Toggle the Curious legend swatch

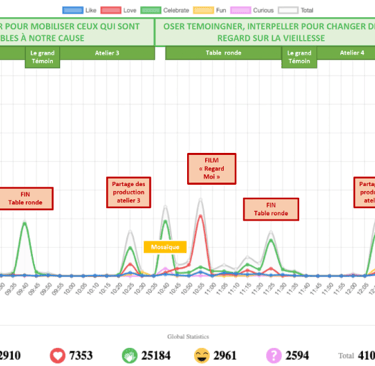[x=240, y=10]
